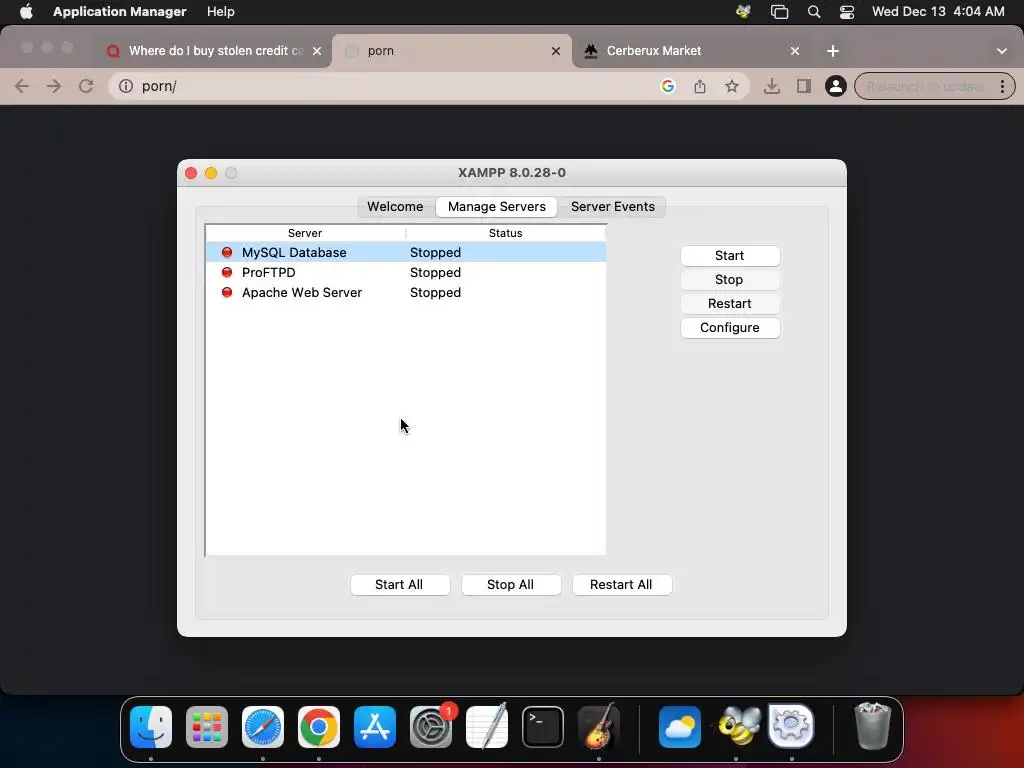Viewport: 1024px width, 768px height.
Task: Open TextEdit from the Dock
Action: pyautogui.click(x=487, y=727)
